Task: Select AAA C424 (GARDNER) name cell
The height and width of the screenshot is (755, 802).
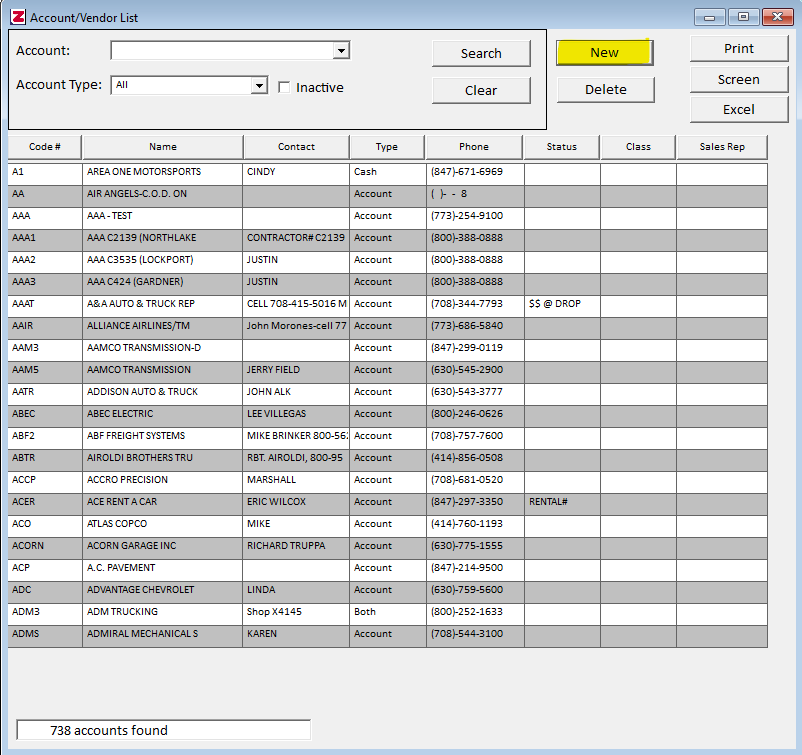Action: click(x=162, y=284)
